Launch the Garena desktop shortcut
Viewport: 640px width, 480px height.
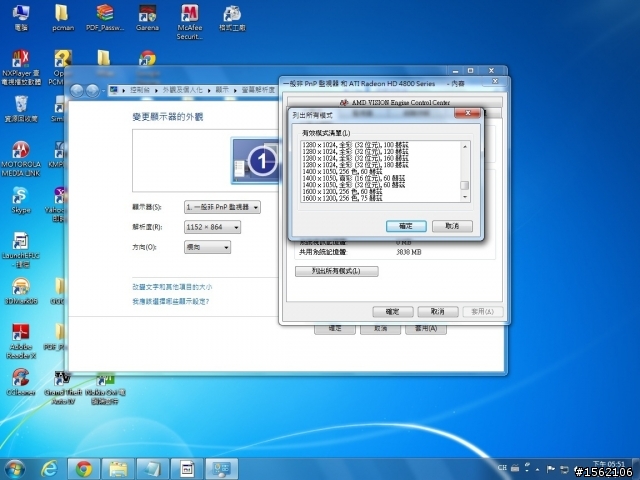(147, 18)
